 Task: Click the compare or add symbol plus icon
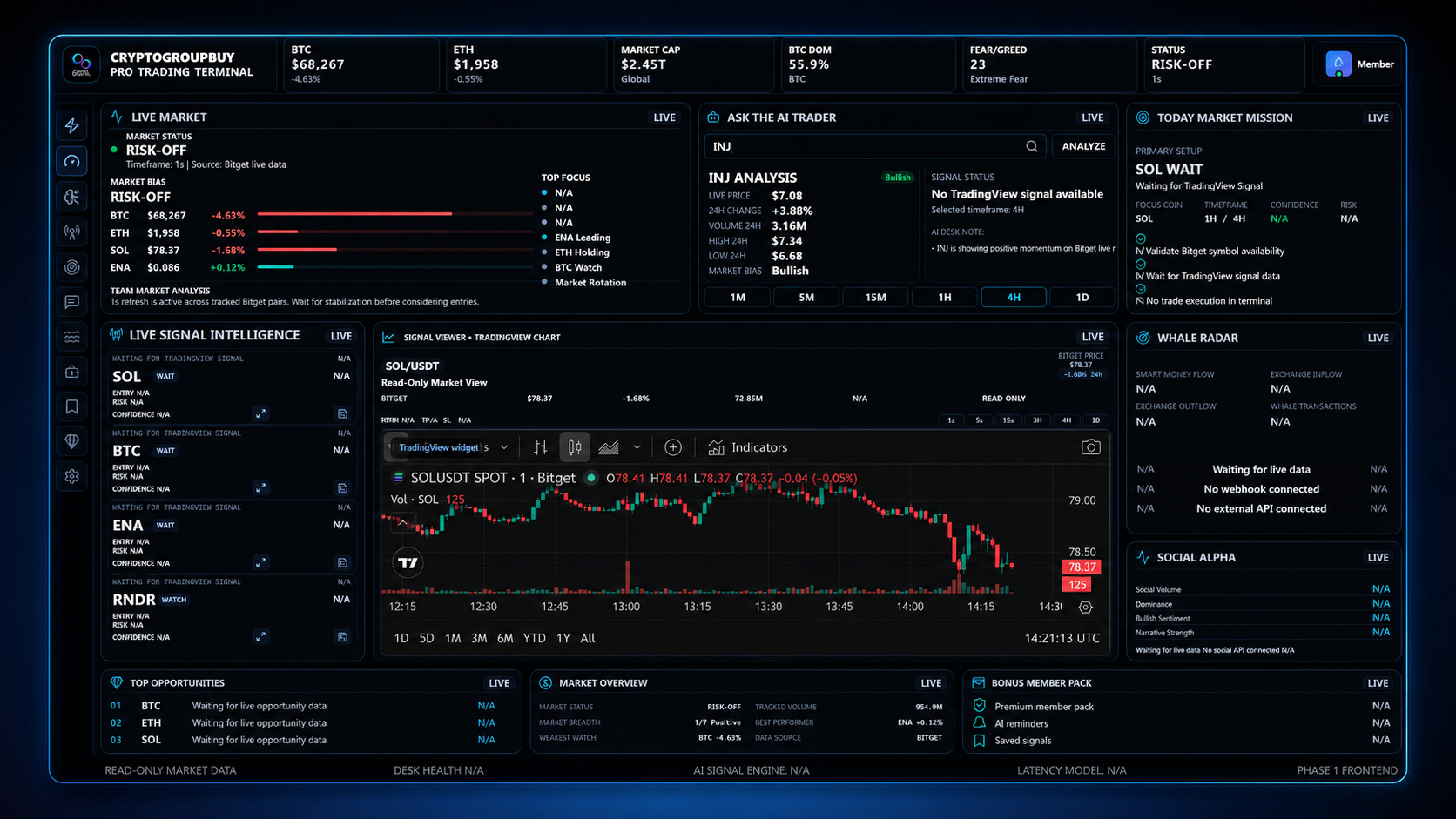pyautogui.click(x=673, y=447)
